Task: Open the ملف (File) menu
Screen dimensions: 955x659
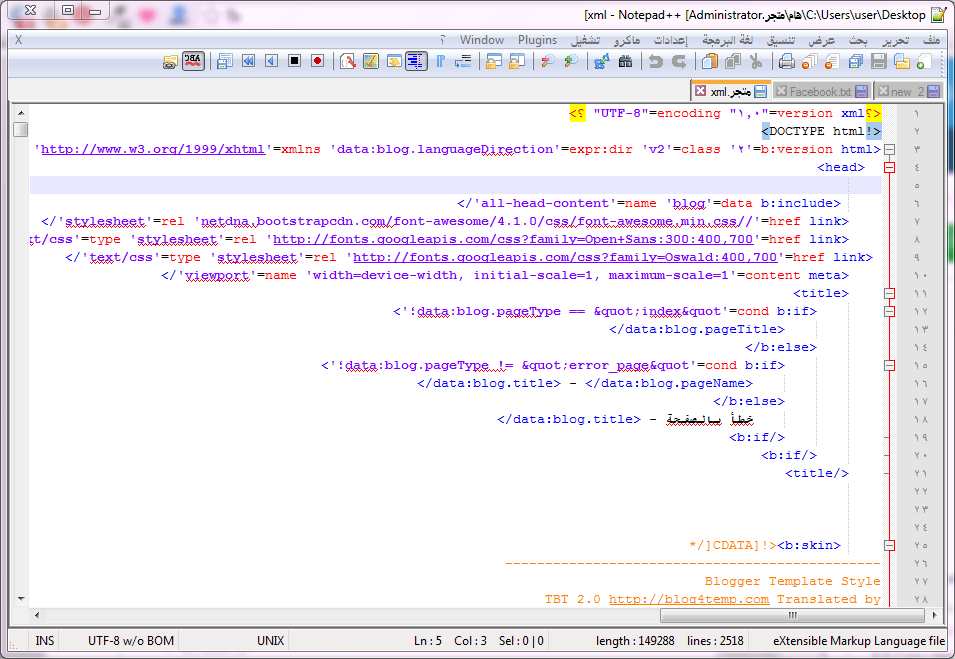Action: pyautogui.click(x=931, y=40)
